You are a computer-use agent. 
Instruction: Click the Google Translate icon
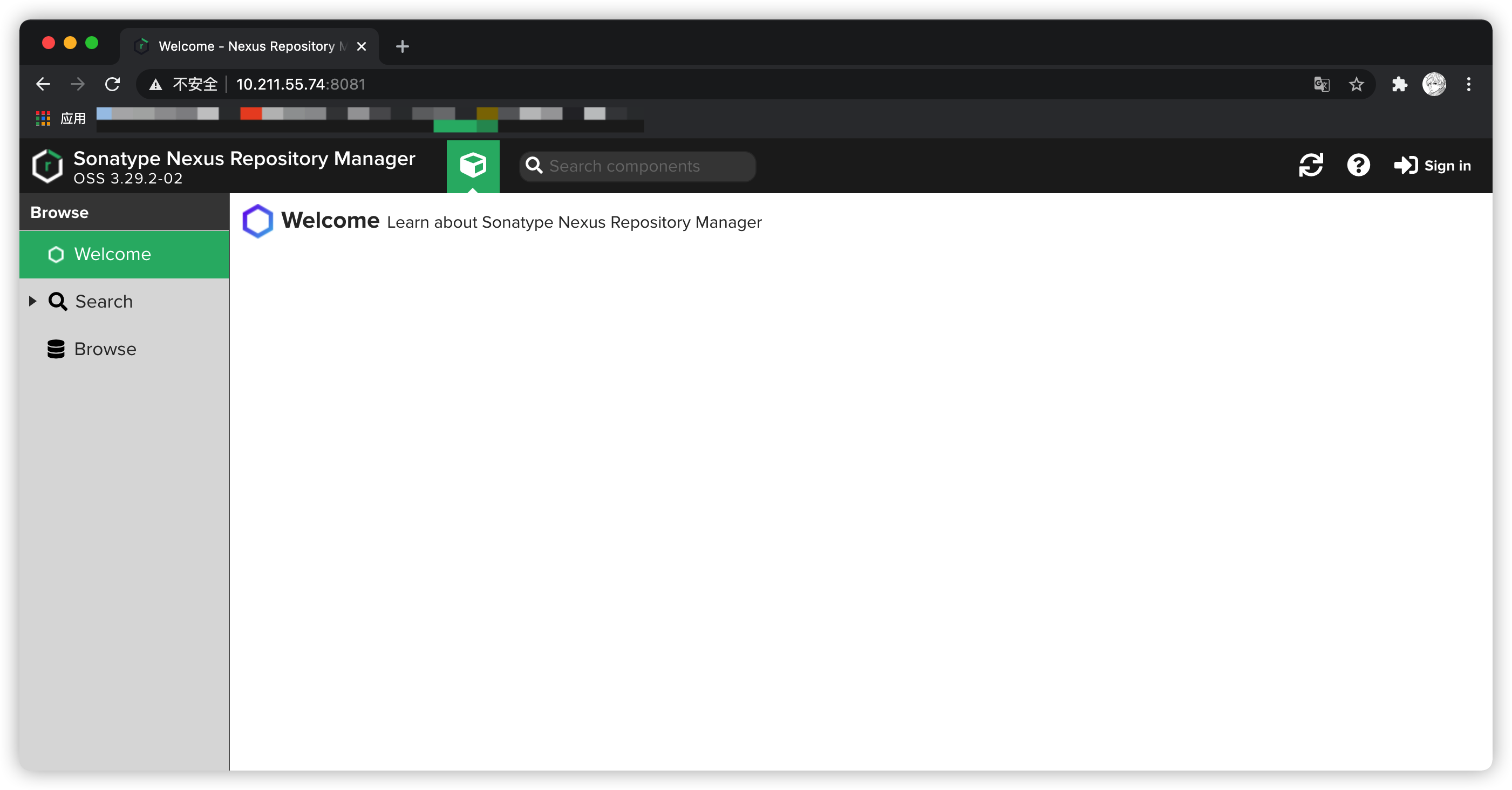(1321, 85)
